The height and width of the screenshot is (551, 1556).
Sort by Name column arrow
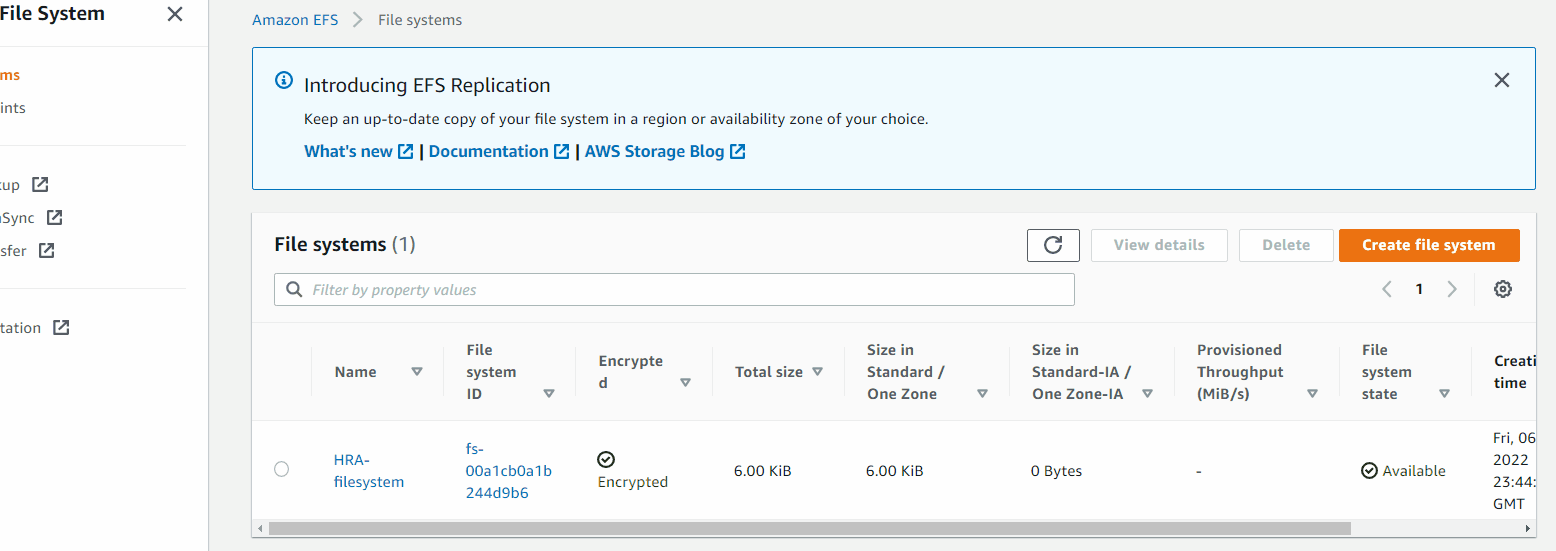(x=417, y=372)
